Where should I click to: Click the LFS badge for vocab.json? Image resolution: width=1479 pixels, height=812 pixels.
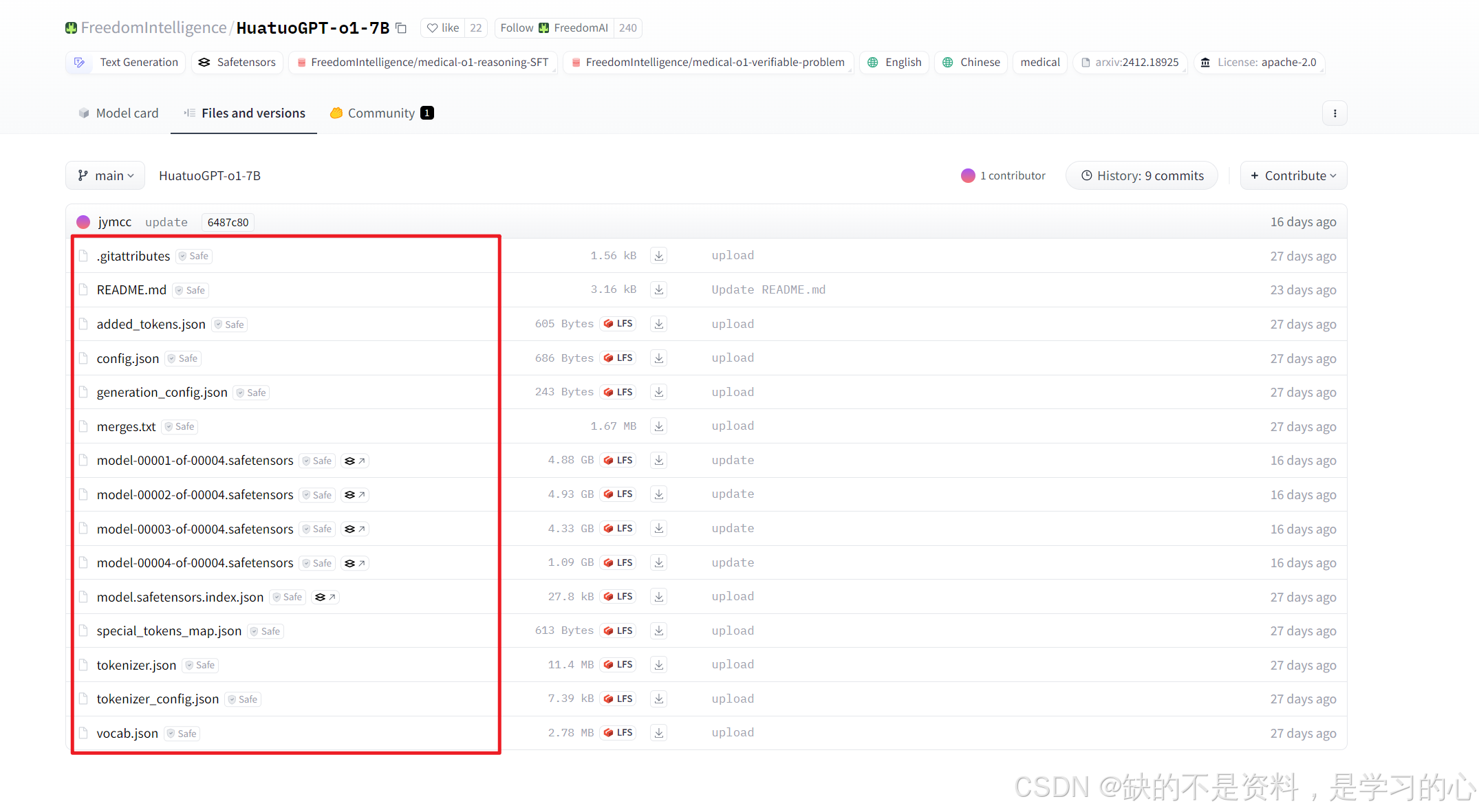tap(618, 733)
